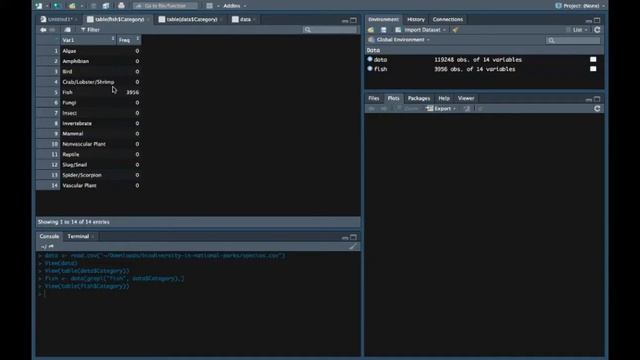Viewport: 640px width, 360px height.
Task: Refresh the current plot
Action: (597, 109)
